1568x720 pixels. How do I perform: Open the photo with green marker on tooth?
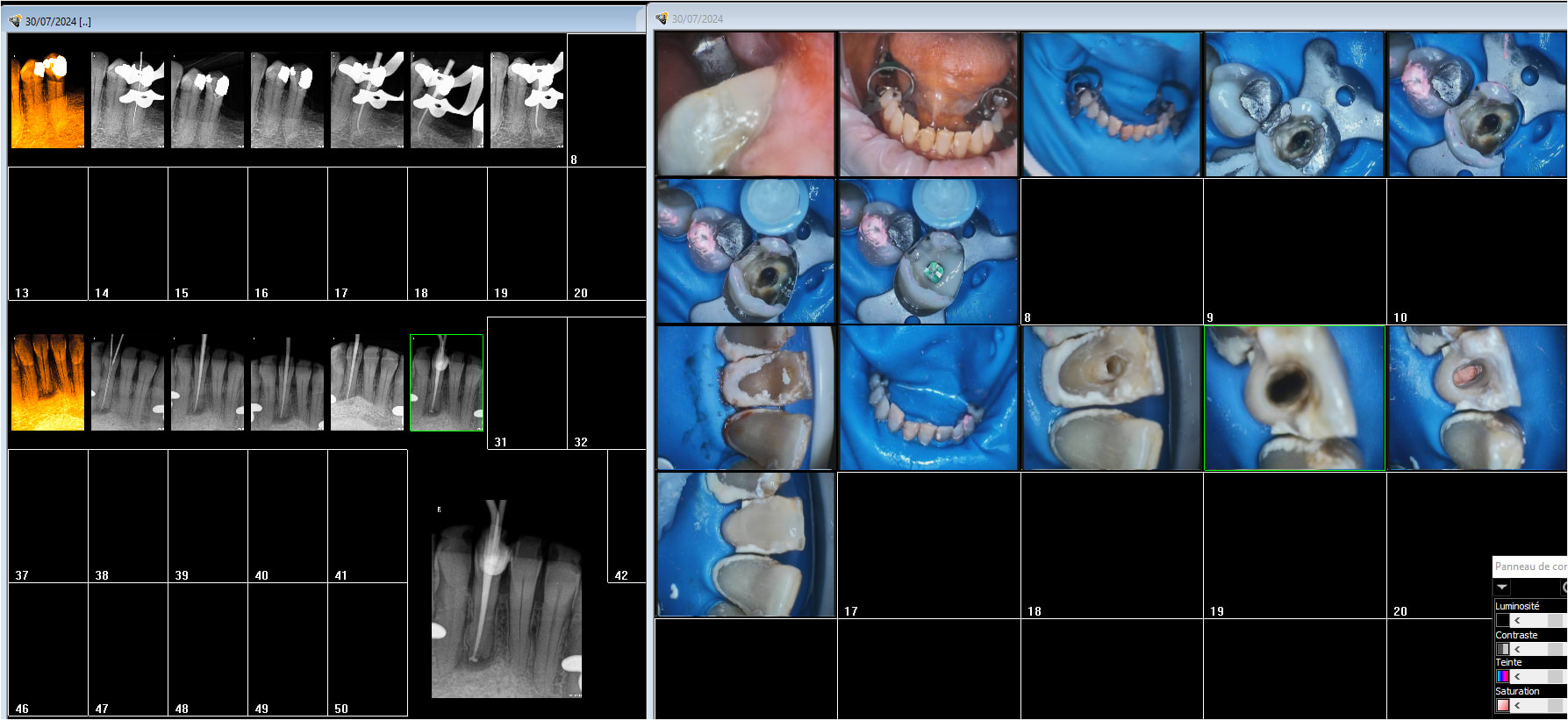[x=928, y=252]
